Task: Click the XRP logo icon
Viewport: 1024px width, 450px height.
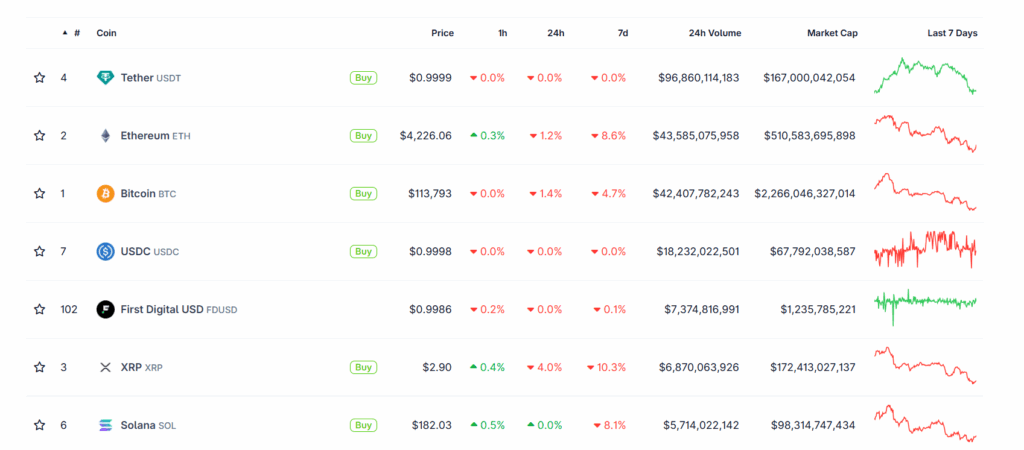Action: 105,367
